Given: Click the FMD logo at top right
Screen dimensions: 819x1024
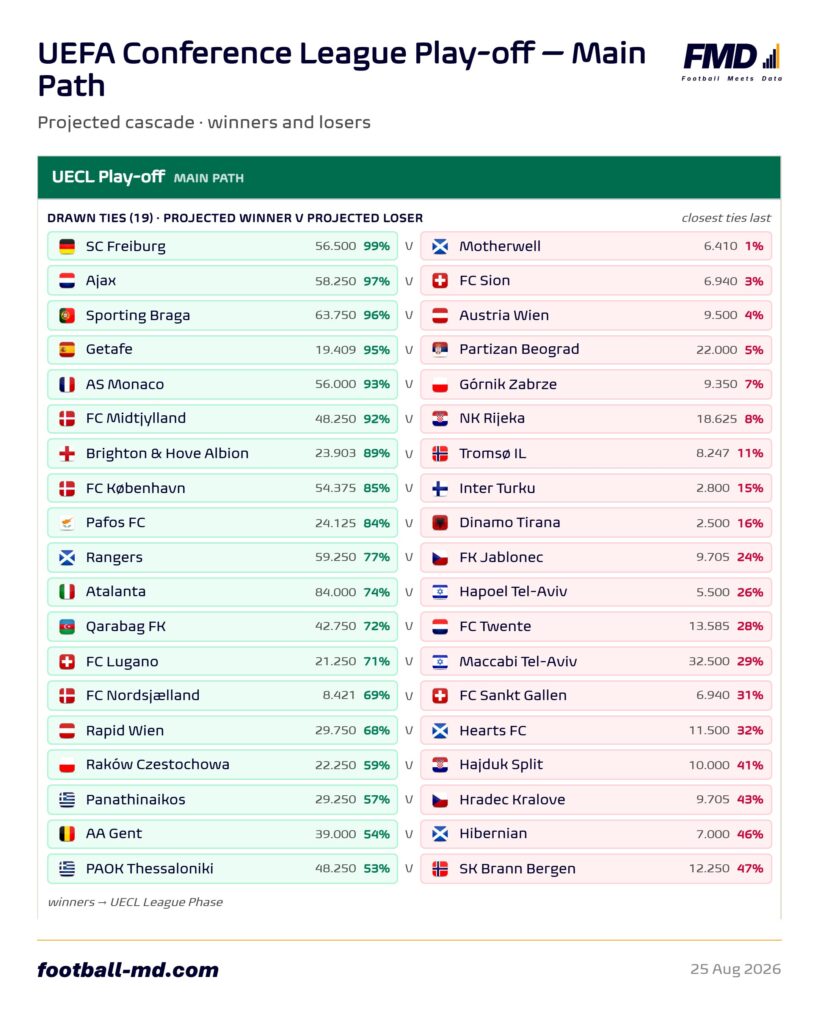Looking at the screenshot, I should 731,61.
